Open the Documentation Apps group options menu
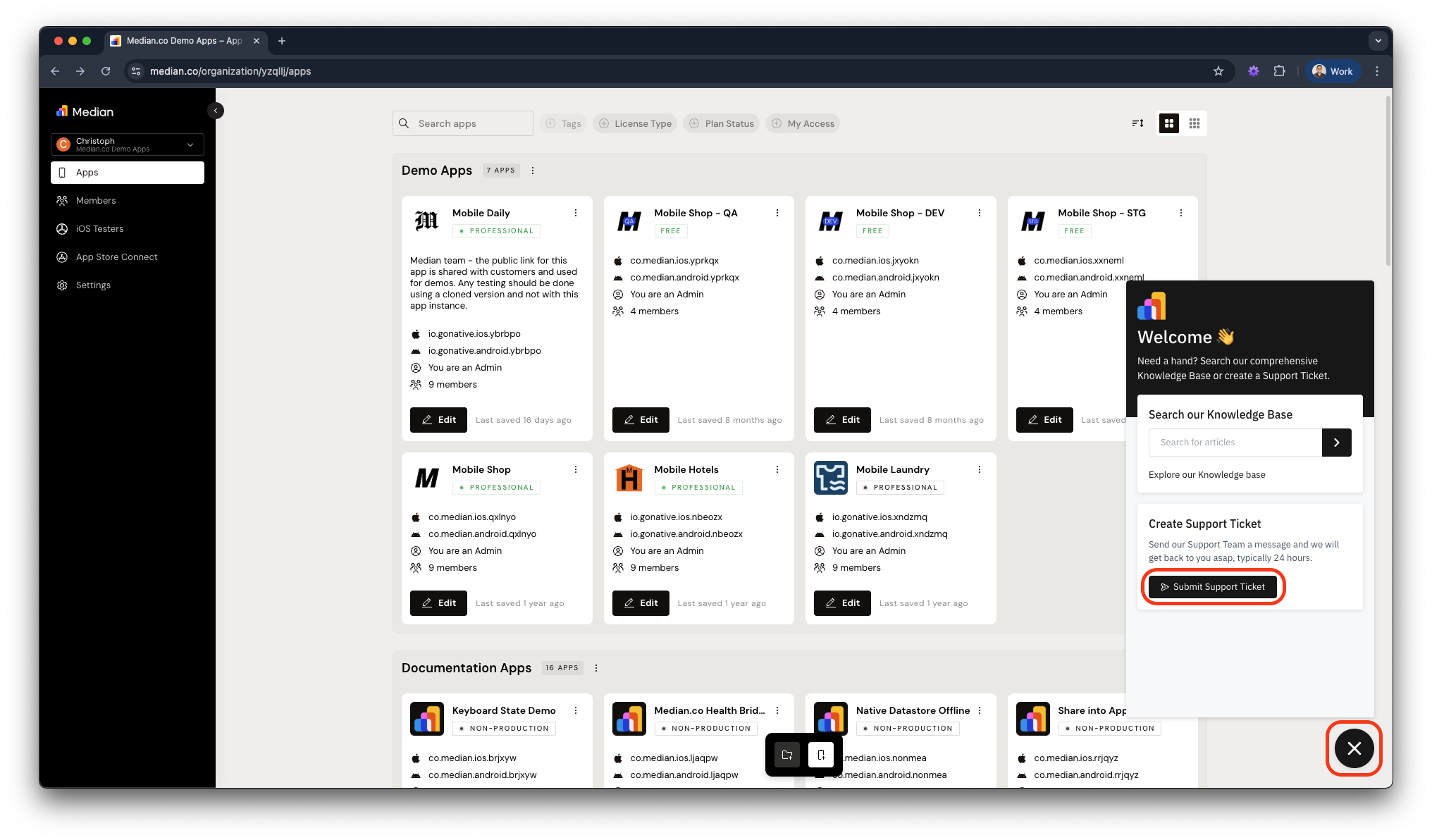The image size is (1432, 840). click(596, 668)
